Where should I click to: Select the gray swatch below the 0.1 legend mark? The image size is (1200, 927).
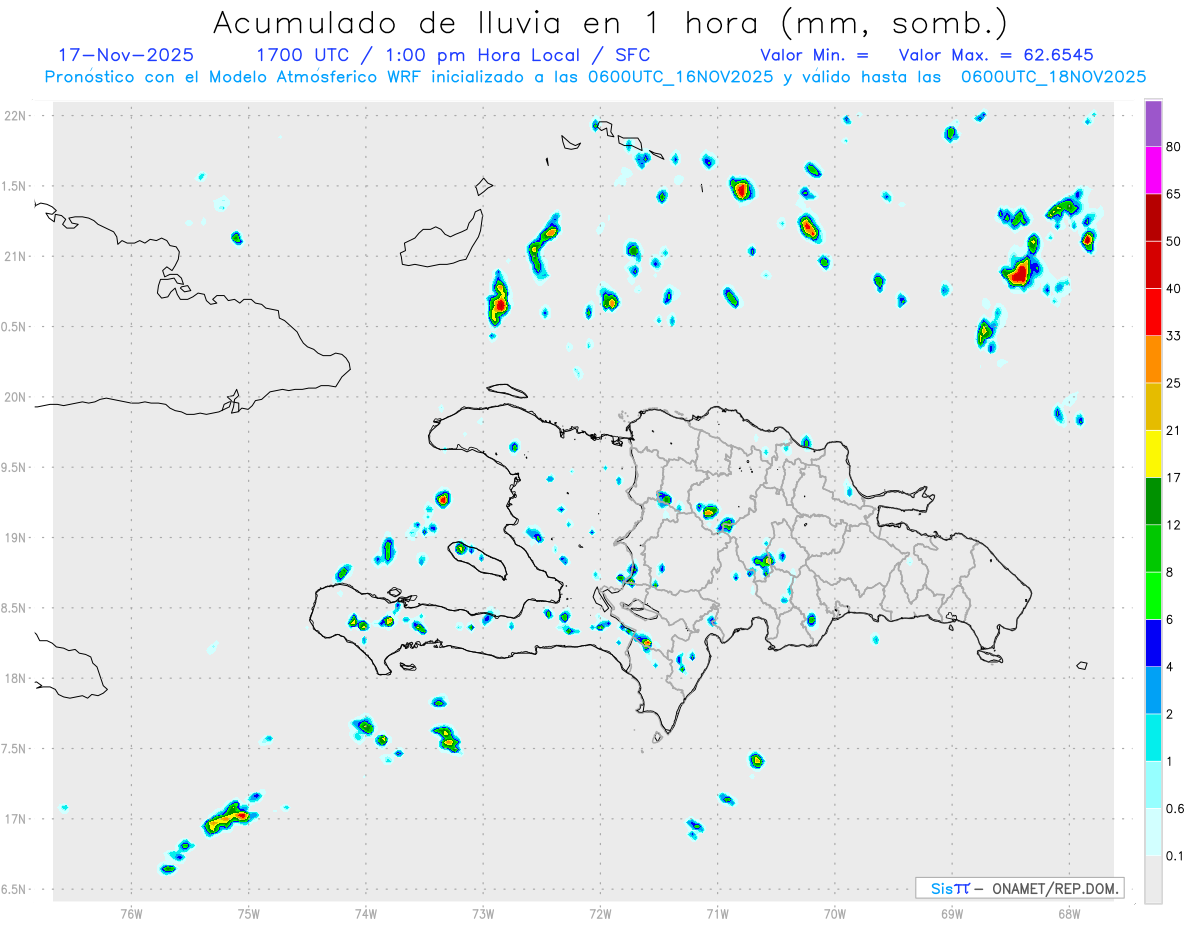tap(1153, 880)
